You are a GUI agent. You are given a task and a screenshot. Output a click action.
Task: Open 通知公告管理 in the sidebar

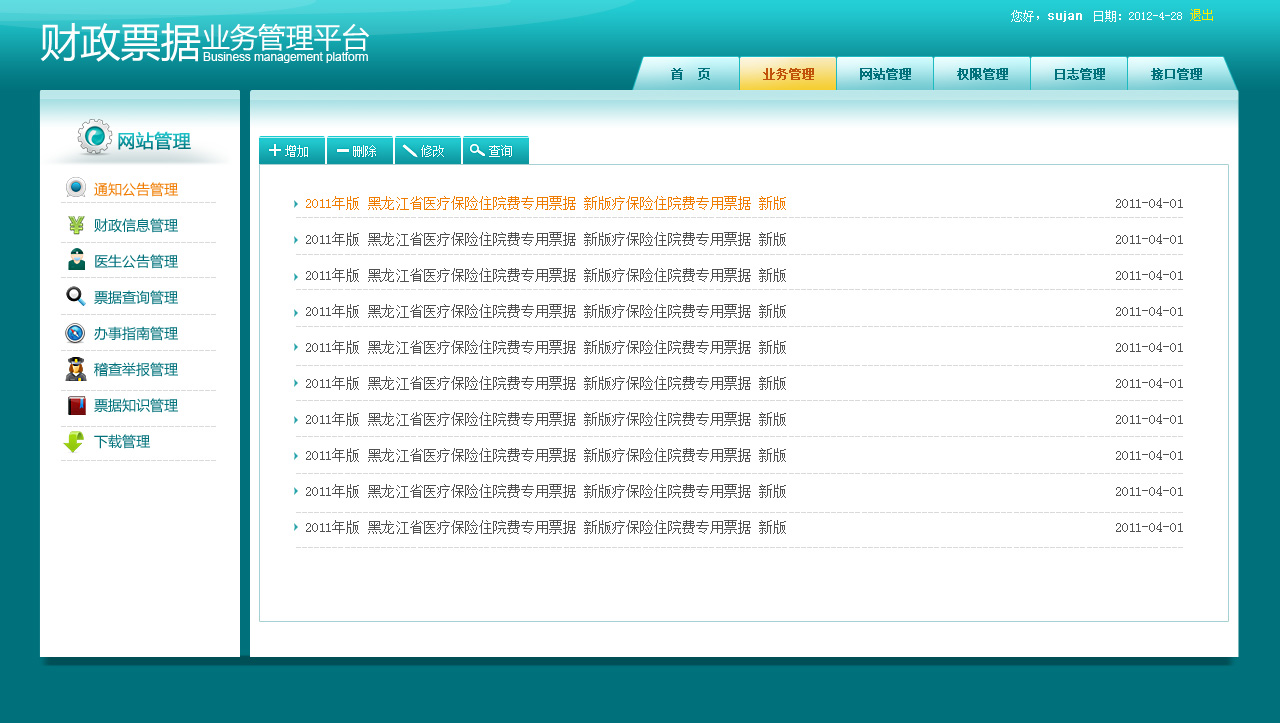pyautogui.click(x=136, y=189)
